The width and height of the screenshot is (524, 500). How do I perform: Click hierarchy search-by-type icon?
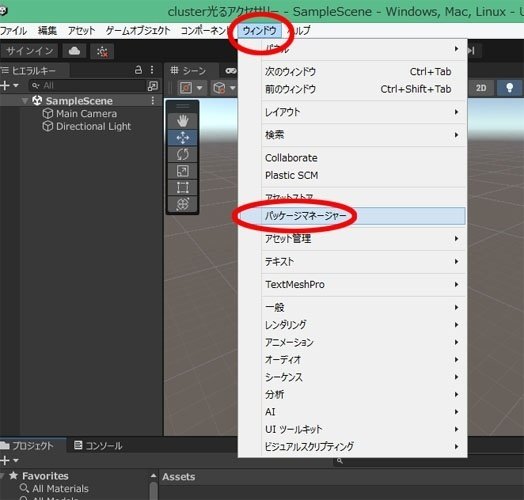click(153, 86)
